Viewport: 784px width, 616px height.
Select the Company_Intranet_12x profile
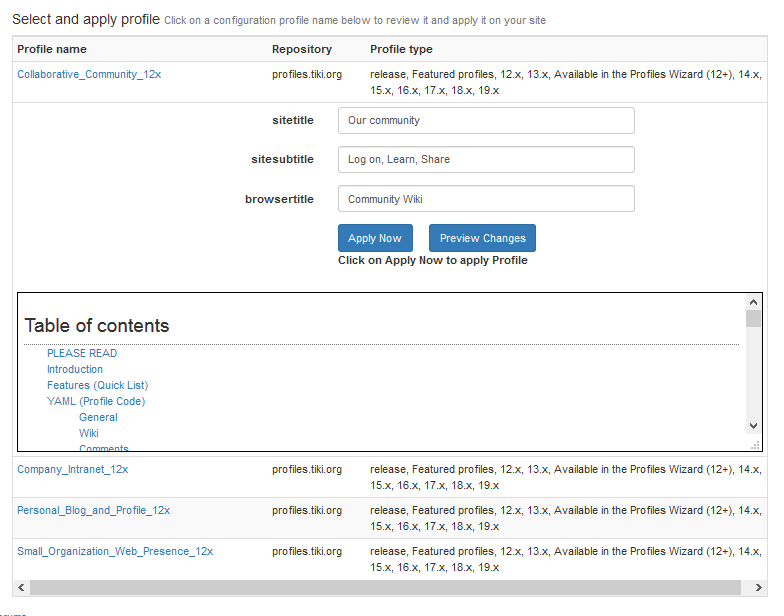72,469
